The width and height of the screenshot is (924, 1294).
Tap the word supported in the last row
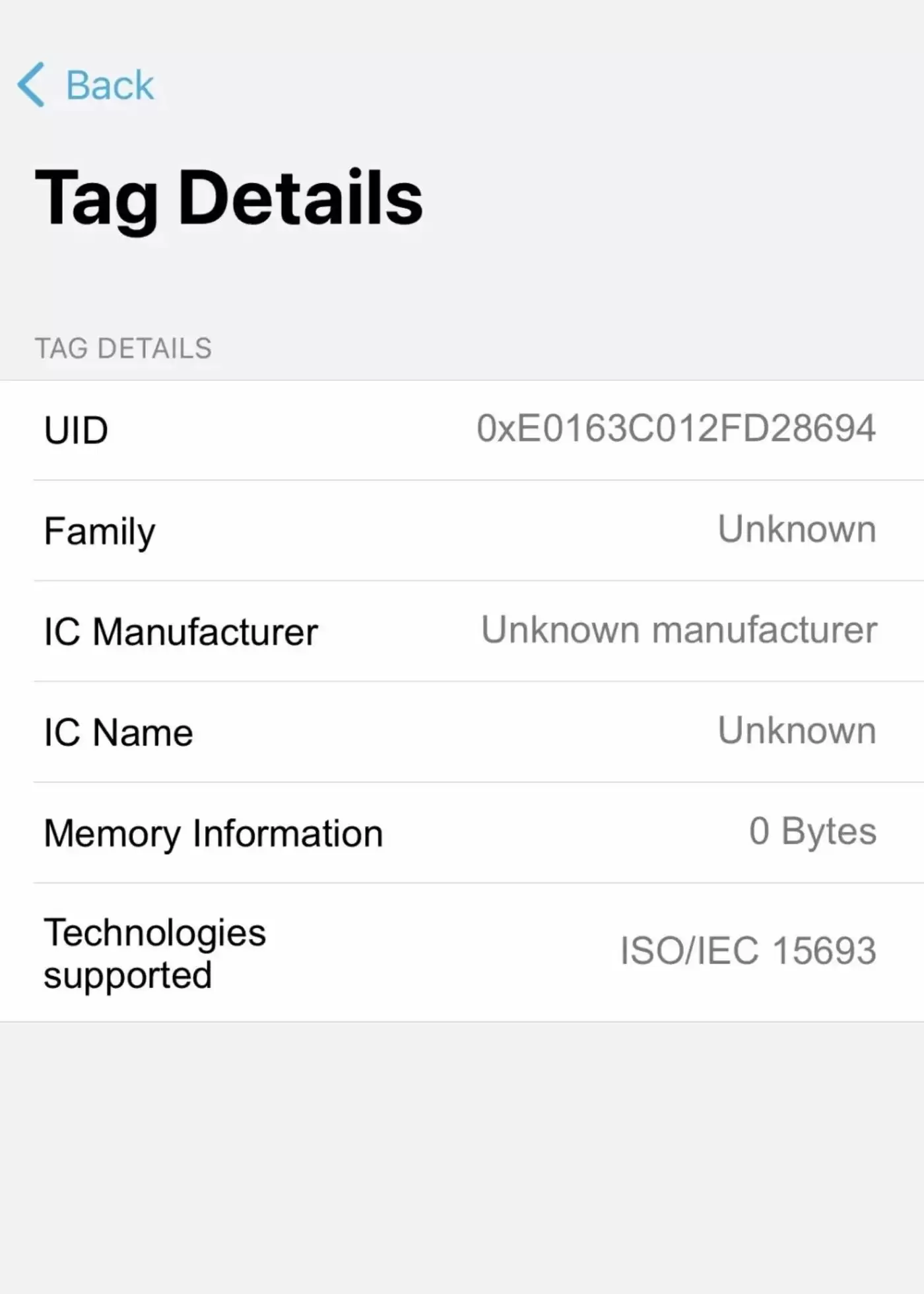tap(128, 975)
